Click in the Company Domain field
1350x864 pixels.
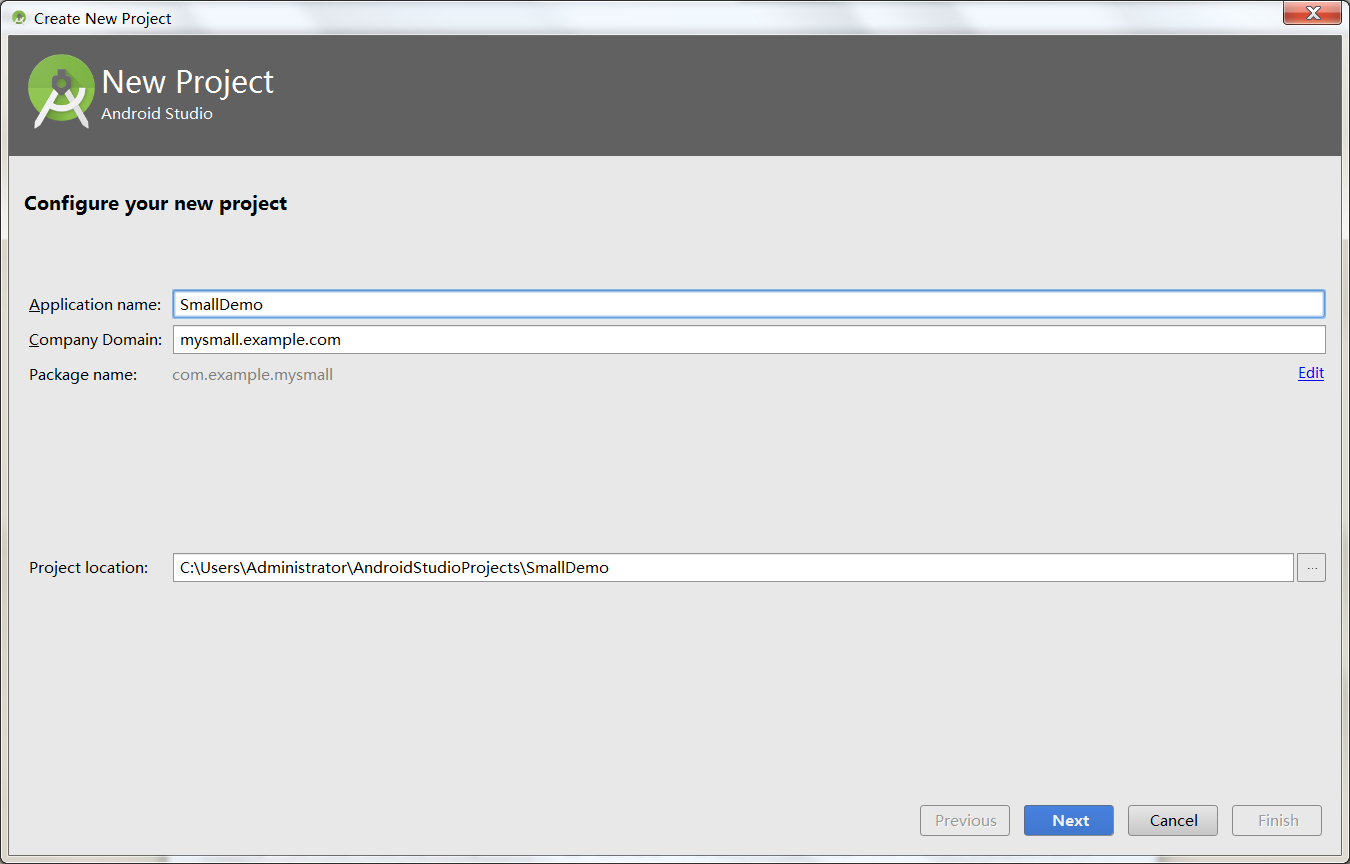coord(749,340)
